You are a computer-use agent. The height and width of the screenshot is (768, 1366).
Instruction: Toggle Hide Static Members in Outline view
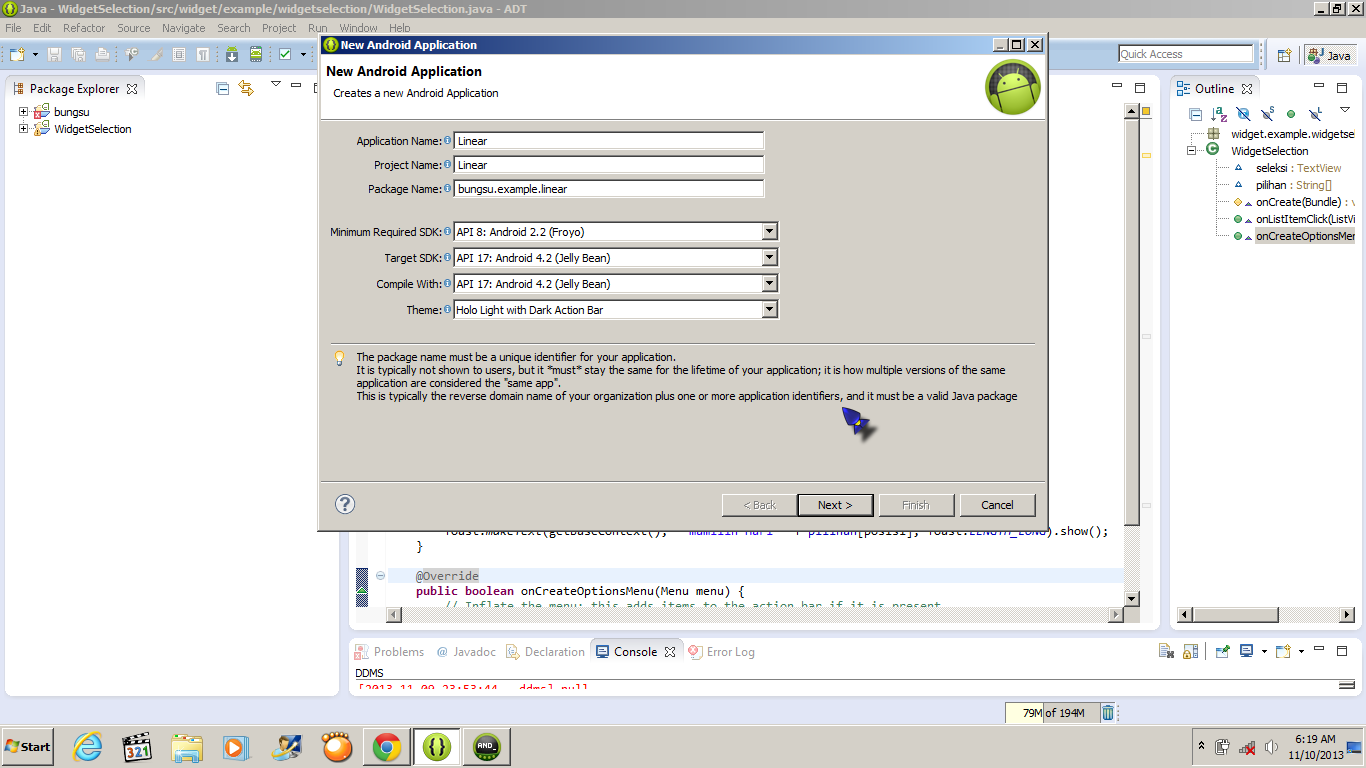1267,114
